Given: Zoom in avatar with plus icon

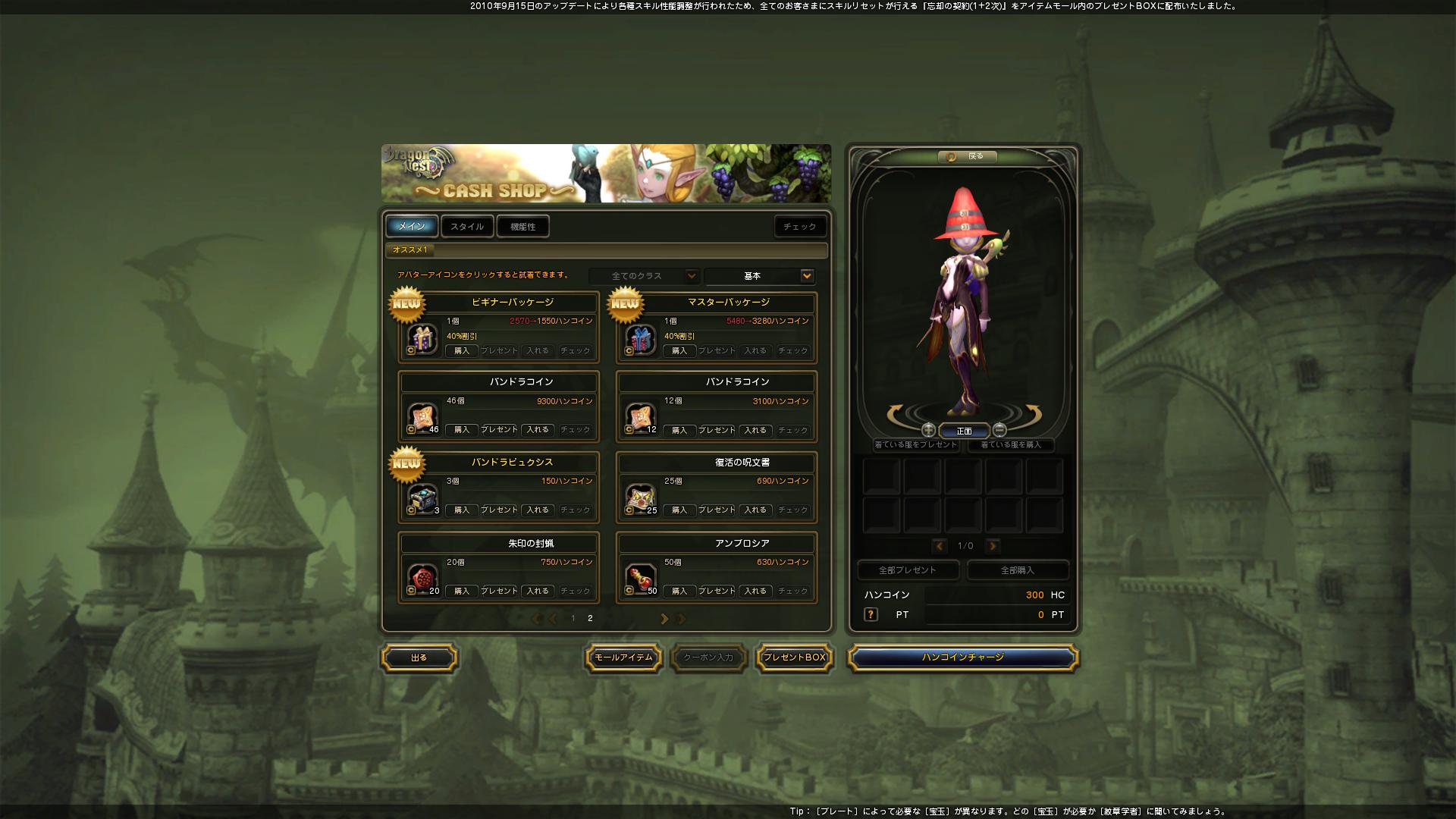Looking at the screenshot, I should 928,430.
